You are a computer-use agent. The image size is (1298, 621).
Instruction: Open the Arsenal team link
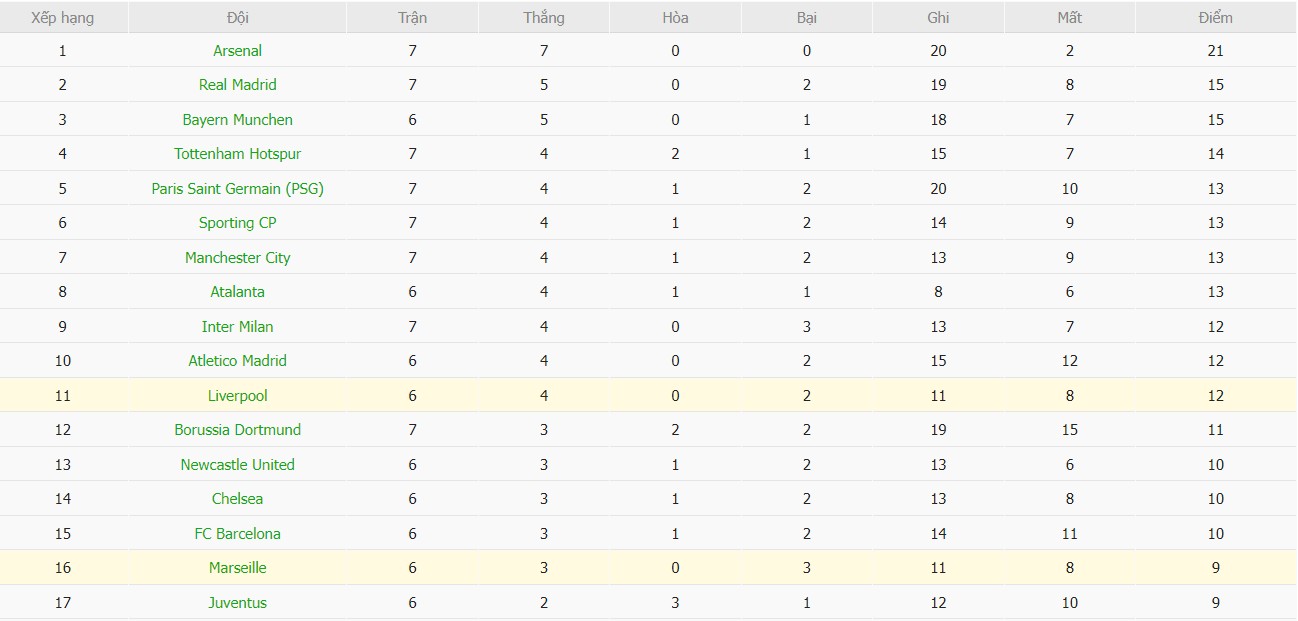[x=238, y=51]
